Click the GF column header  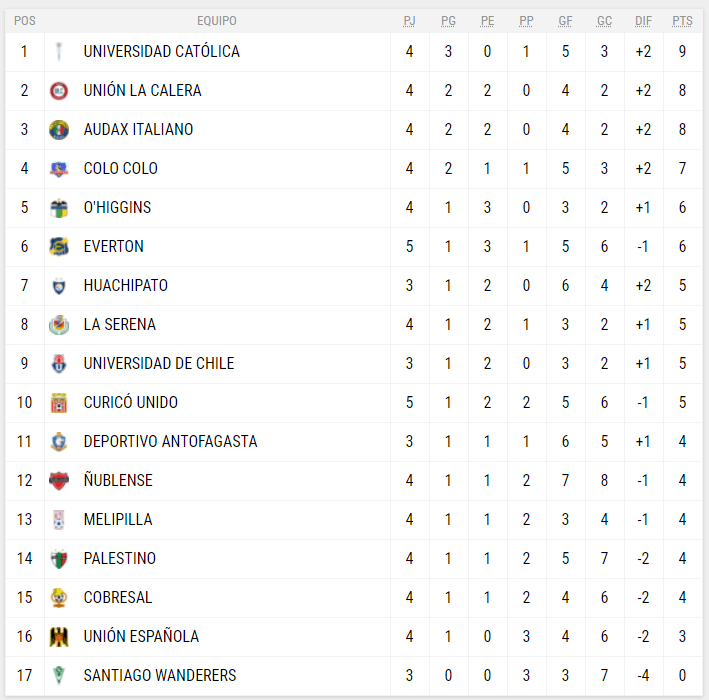pyautogui.click(x=566, y=20)
